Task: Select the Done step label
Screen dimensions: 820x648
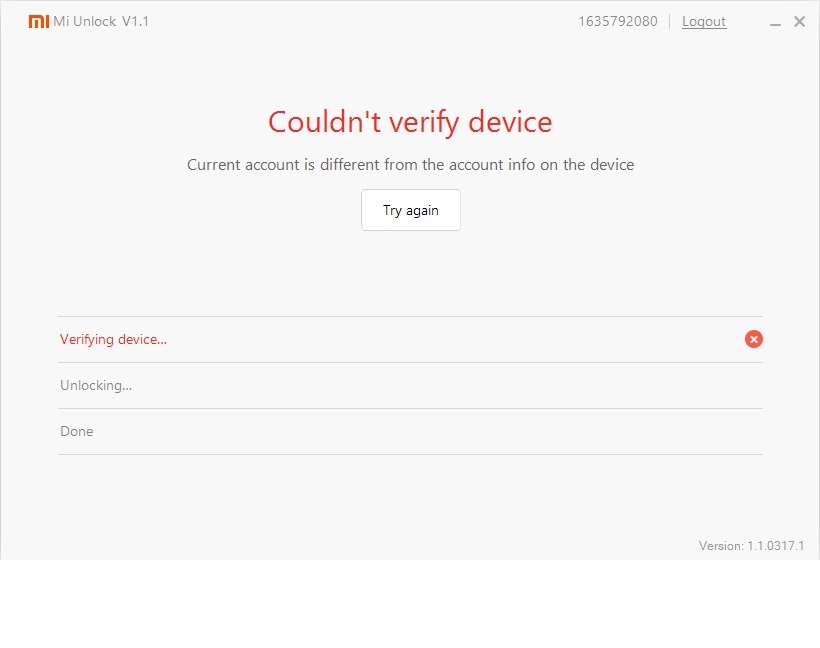Action: [77, 431]
